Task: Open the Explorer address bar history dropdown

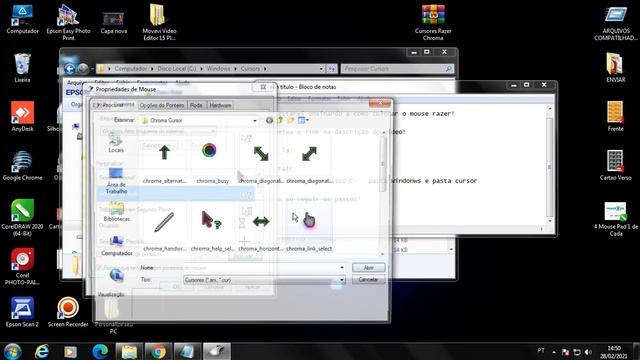Action: point(321,69)
